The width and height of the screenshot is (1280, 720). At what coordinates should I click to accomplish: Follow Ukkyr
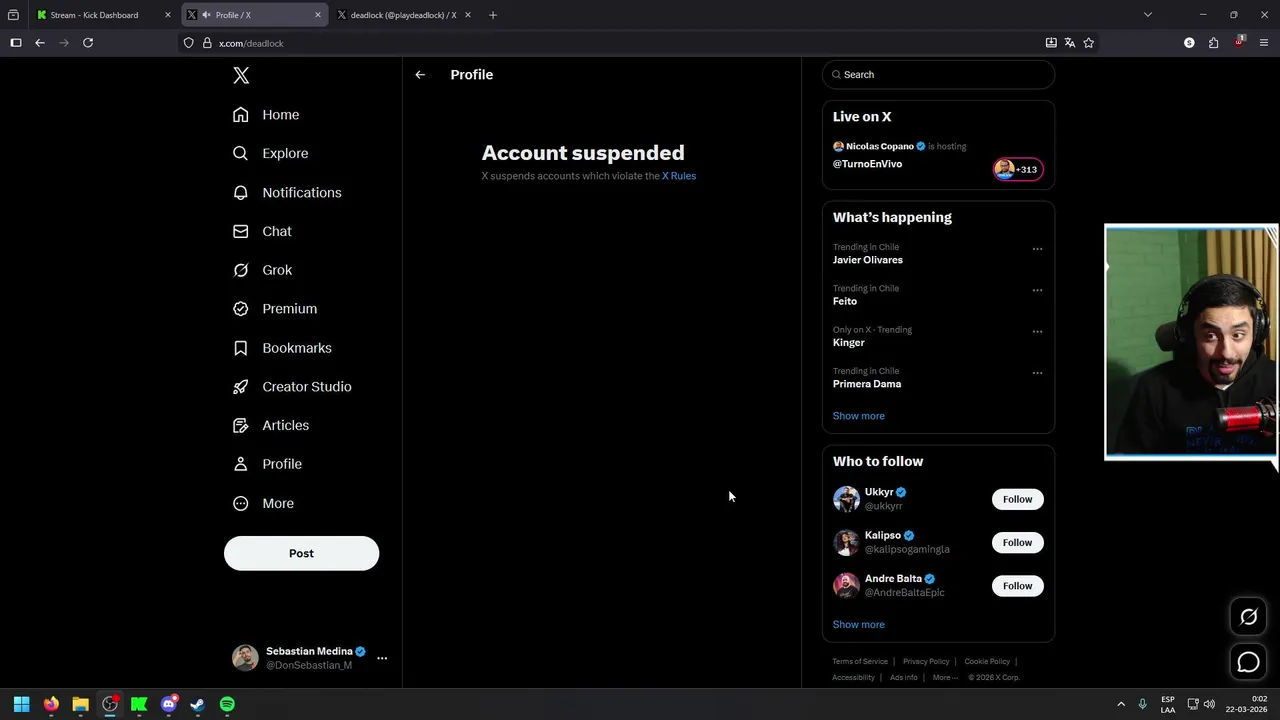click(1017, 499)
